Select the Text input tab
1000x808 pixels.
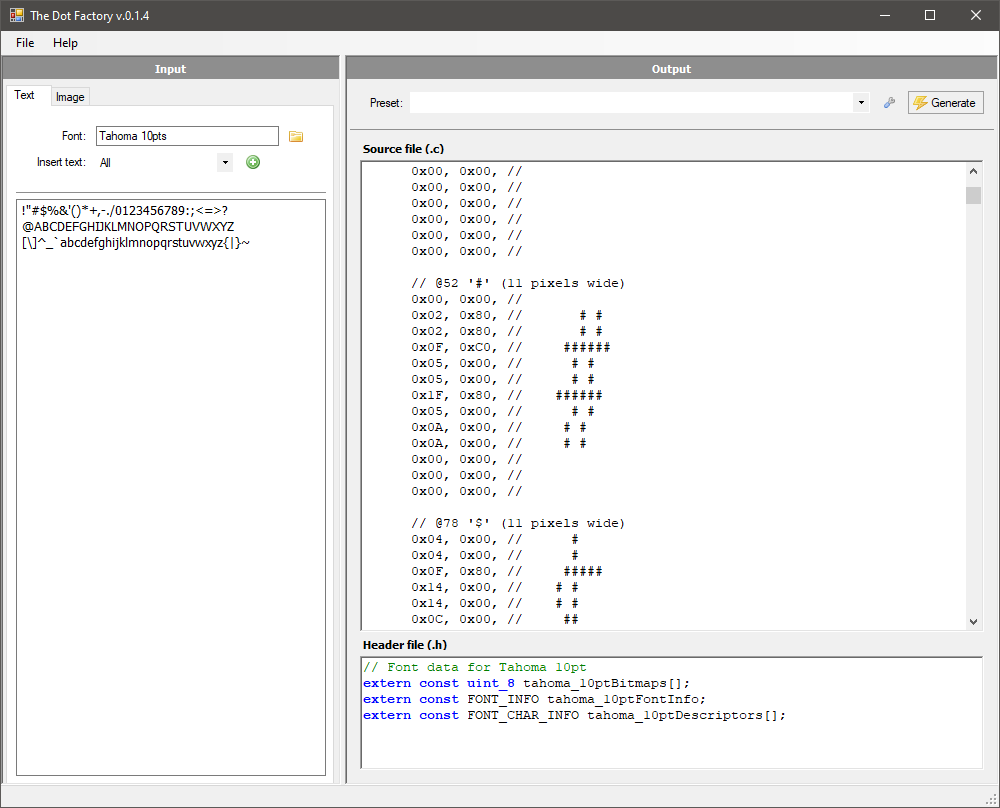click(x=25, y=96)
